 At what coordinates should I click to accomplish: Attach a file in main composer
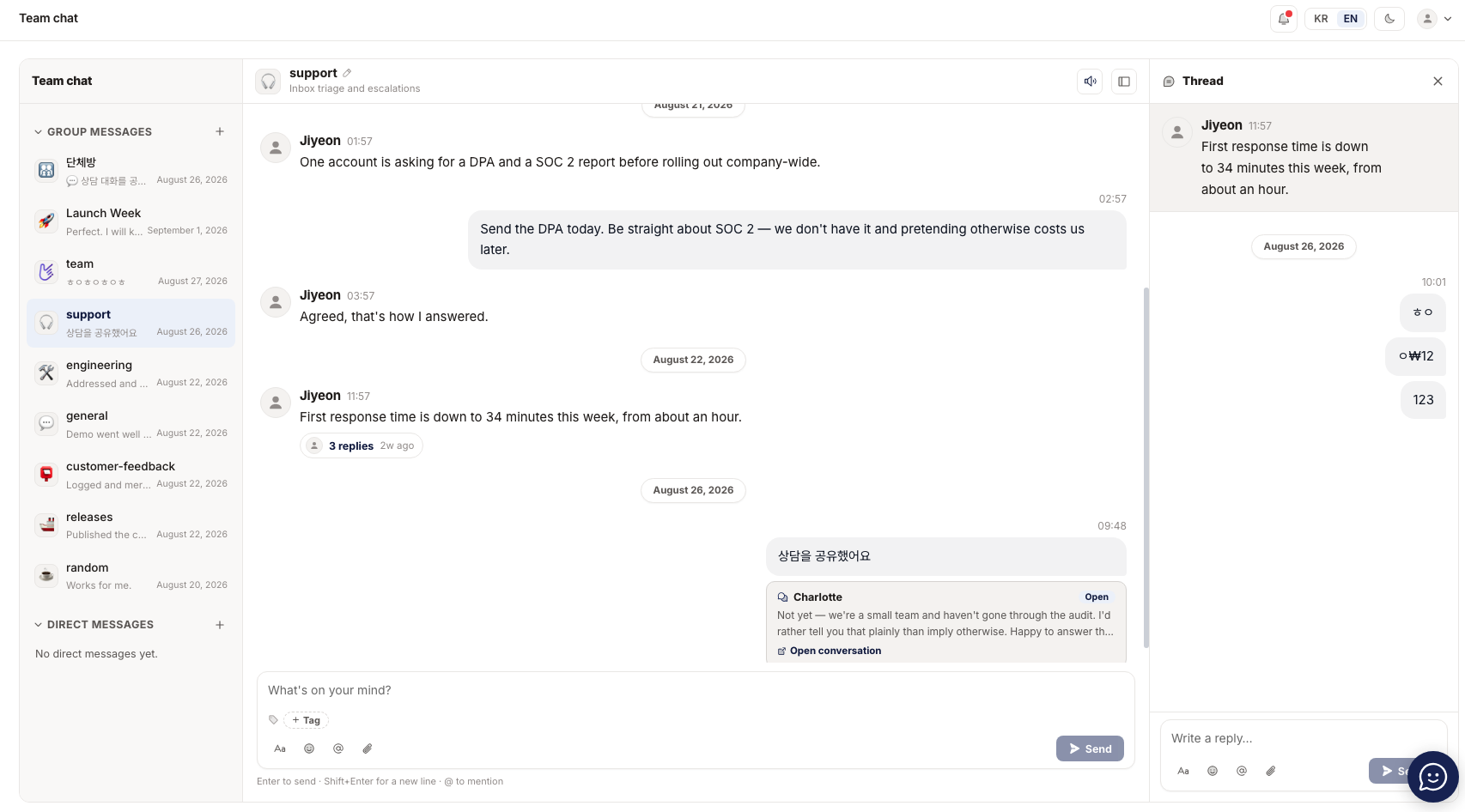pyautogui.click(x=368, y=748)
